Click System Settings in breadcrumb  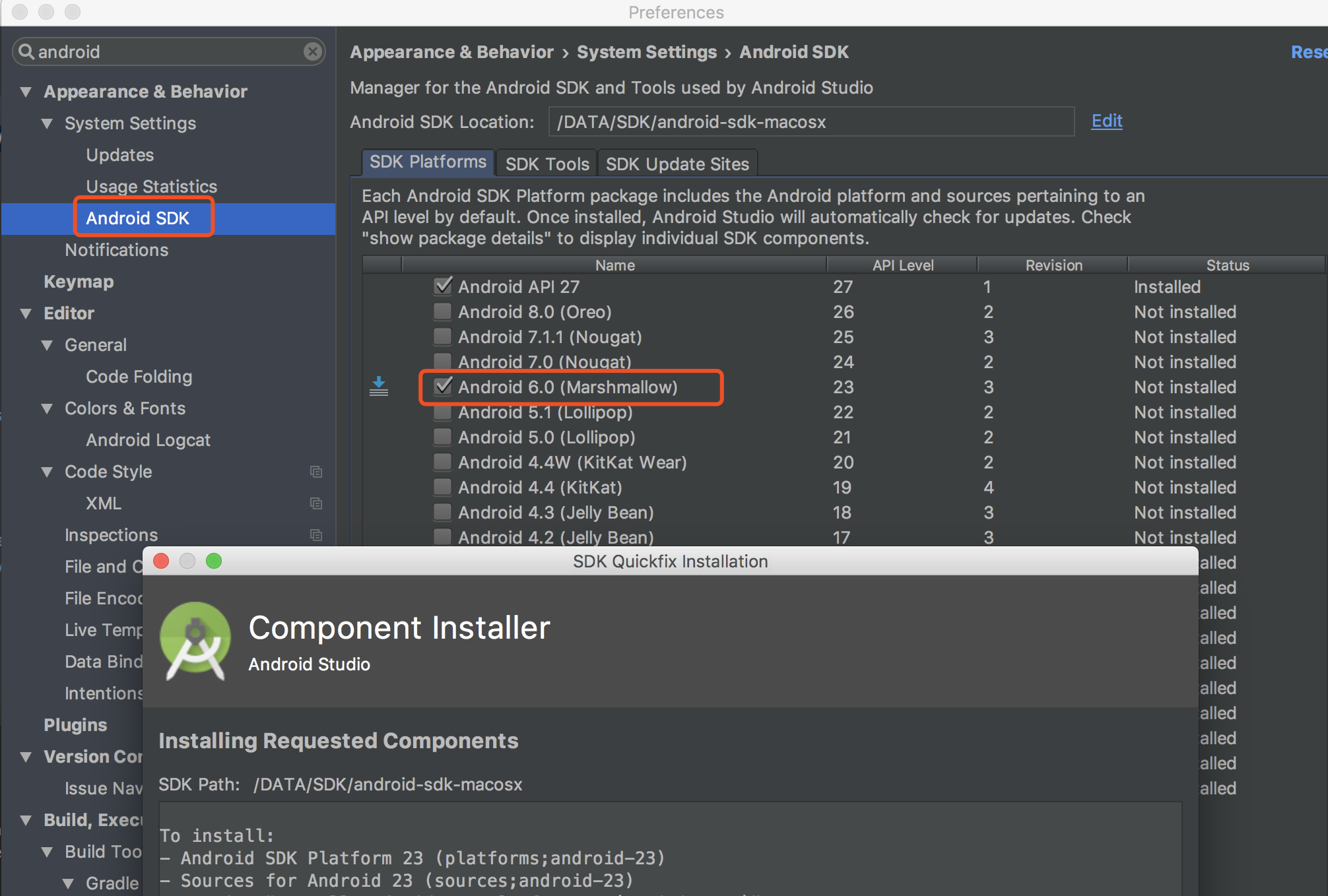pos(646,52)
